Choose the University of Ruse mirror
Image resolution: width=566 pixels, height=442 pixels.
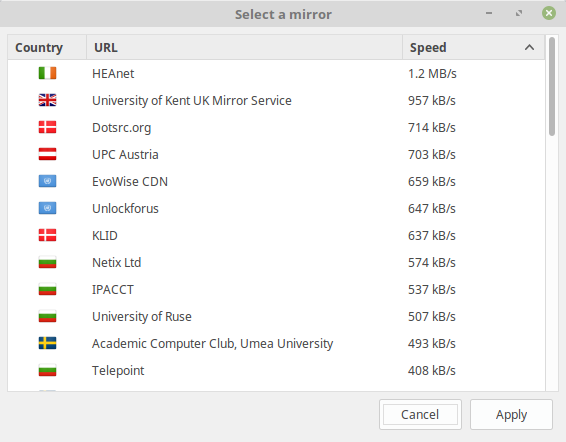(x=276, y=316)
